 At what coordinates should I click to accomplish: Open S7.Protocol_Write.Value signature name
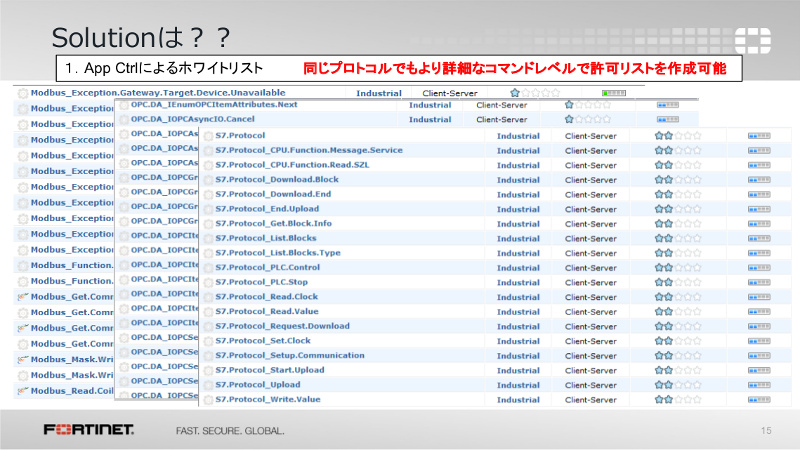pos(268,399)
